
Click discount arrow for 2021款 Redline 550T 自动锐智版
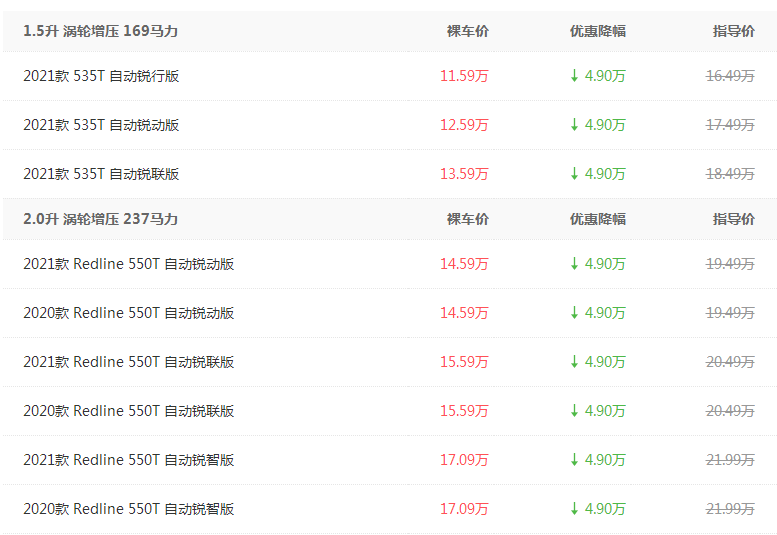574,460
